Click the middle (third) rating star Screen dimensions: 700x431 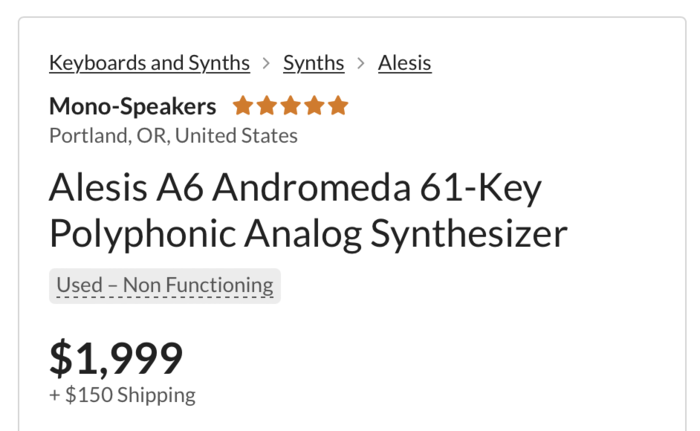pyautogui.click(x=290, y=106)
